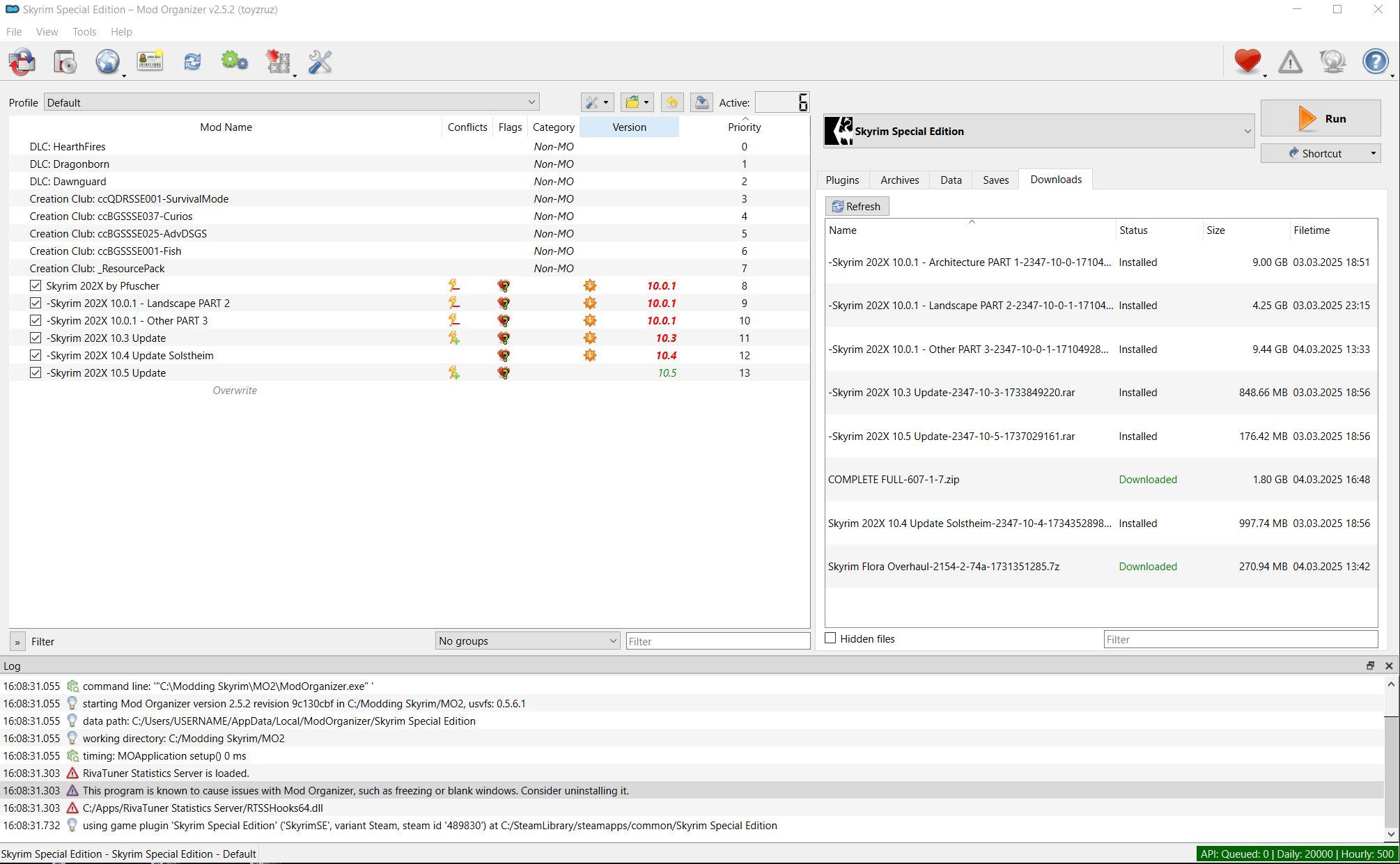Image resolution: width=1400 pixels, height=864 pixels.
Task: Click the restore backup arrow icon
Action: (671, 102)
